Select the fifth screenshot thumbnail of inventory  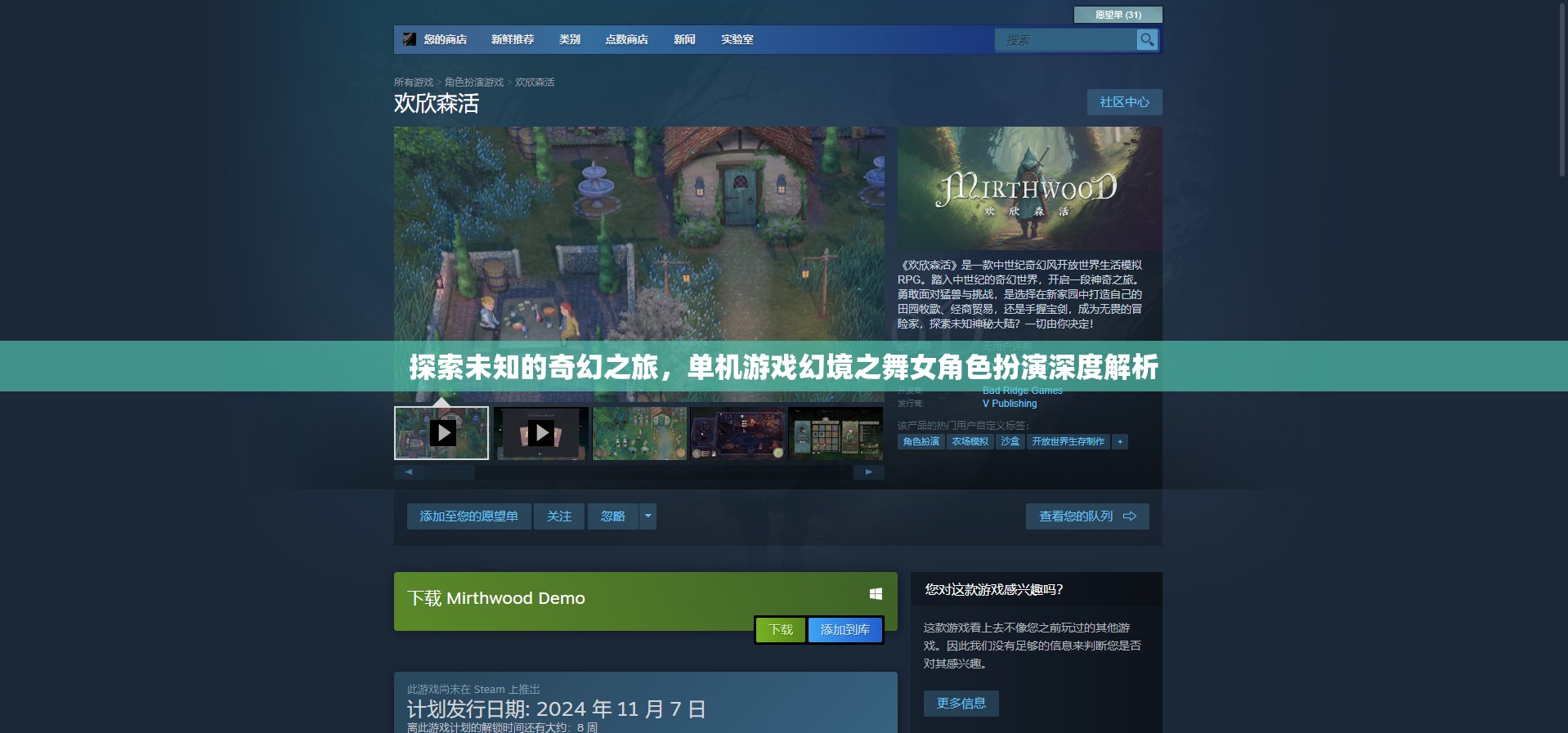tap(836, 433)
